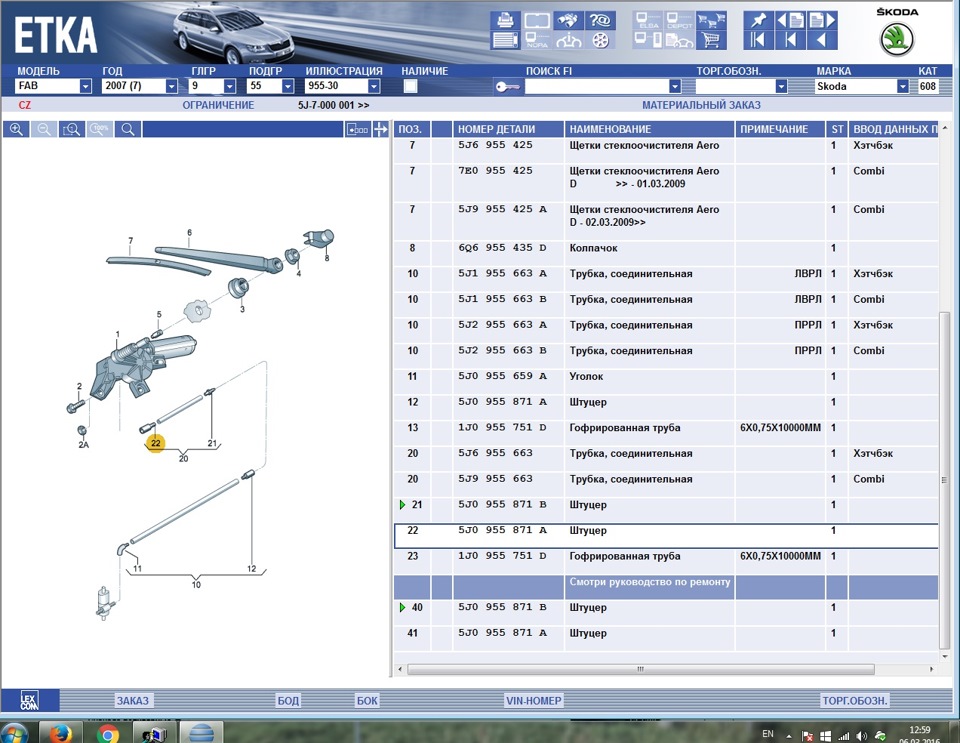The height and width of the screenshot is (743, 960).
Task: Click the key icon beside search field
Action: tap(508, 87)
